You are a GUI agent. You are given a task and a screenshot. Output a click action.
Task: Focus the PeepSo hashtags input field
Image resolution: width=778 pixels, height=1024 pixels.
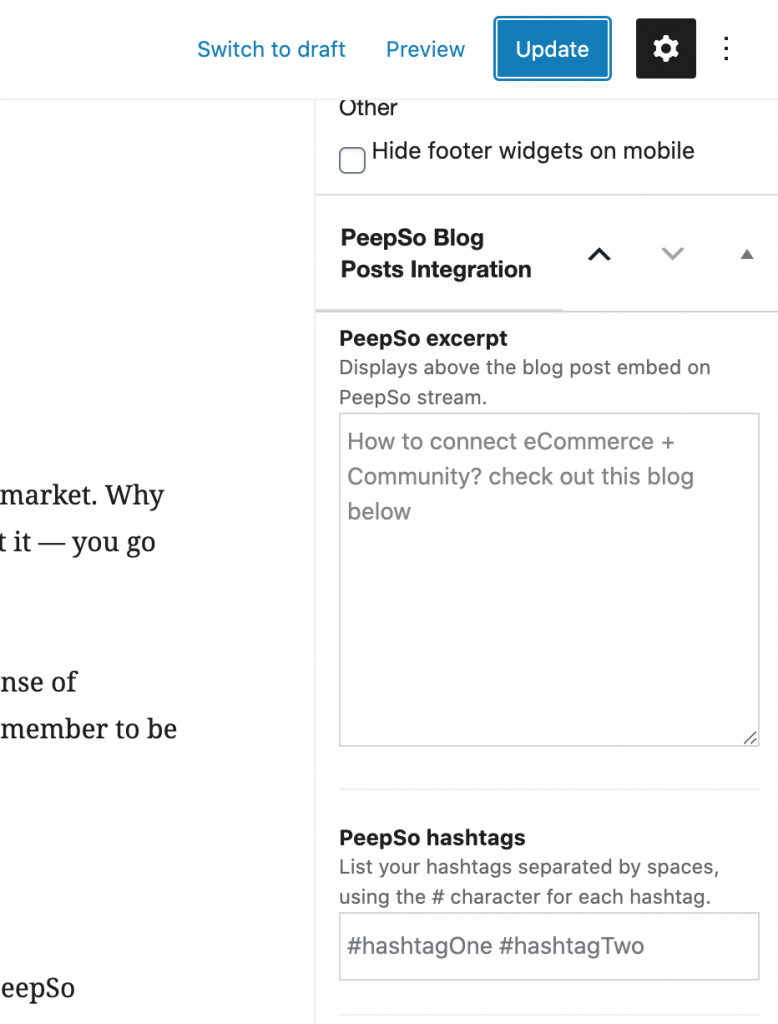tap(549, 946)
